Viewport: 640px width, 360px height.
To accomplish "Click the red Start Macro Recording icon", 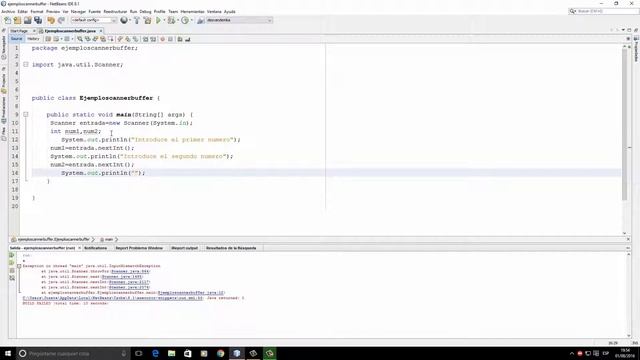I will (162, 39).
